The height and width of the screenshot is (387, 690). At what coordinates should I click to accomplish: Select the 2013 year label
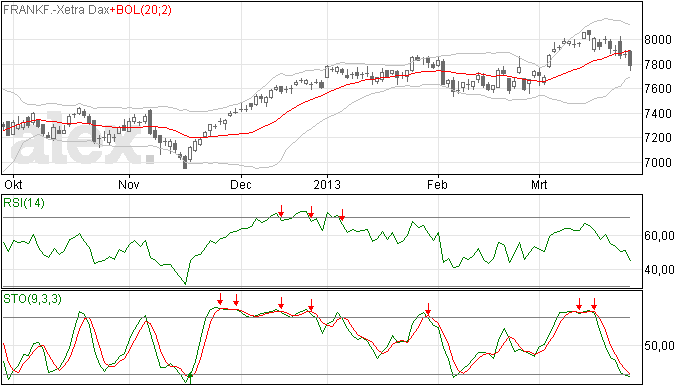coord(327,184)
